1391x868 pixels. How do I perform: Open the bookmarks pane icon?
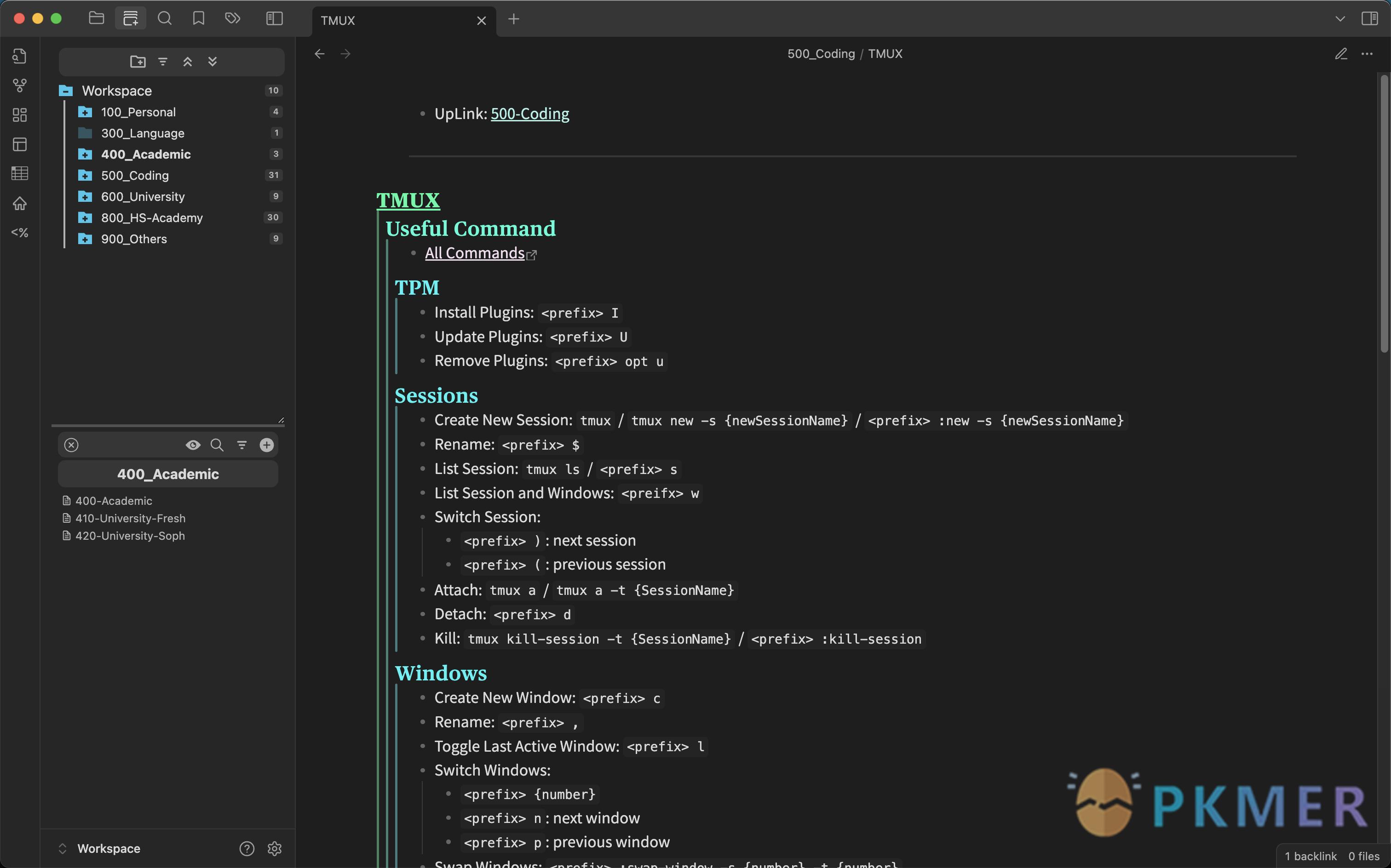tap(199, 18)
